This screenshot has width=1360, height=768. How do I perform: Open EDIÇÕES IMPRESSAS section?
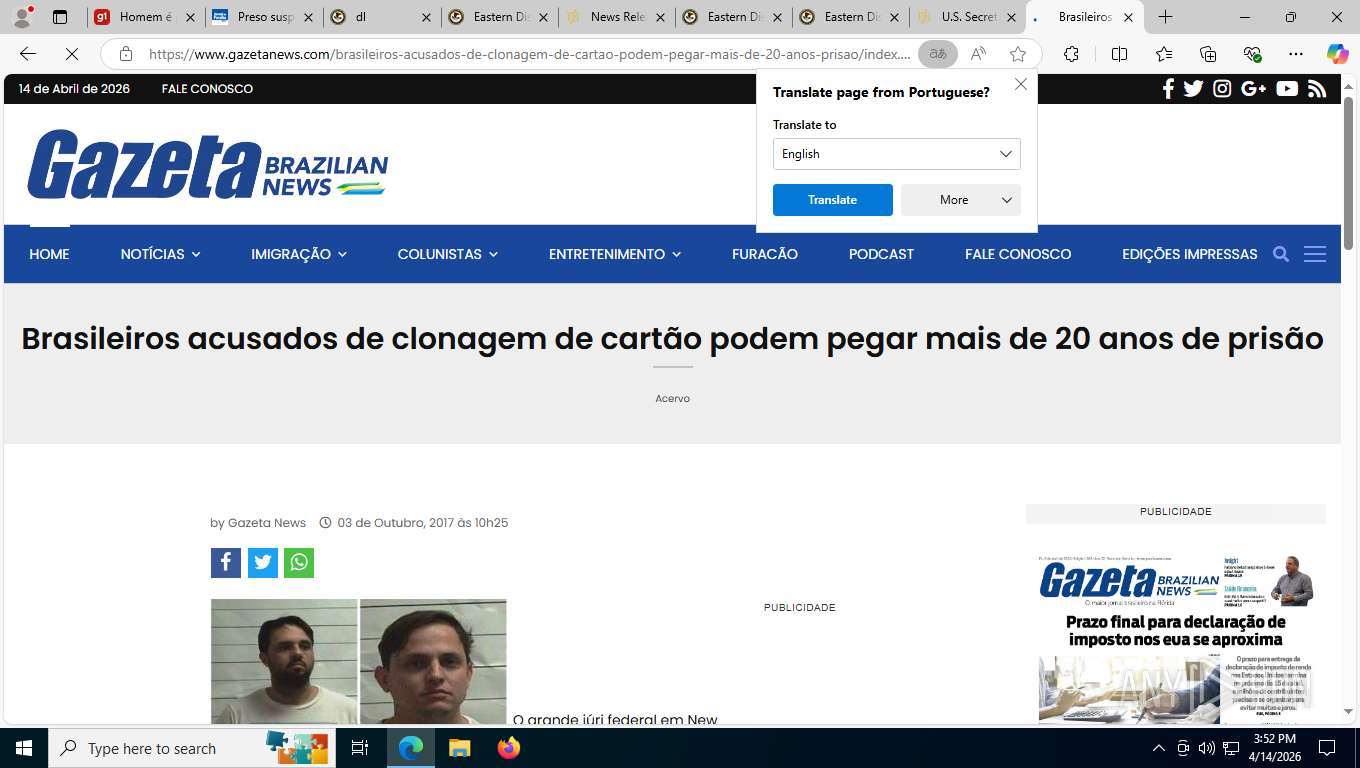[x=1189, y=254]
